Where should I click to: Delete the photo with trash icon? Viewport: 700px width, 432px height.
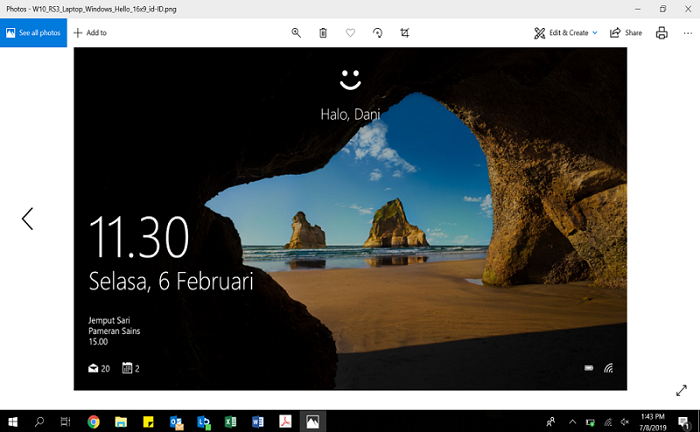pyautogui.click(x=323, y=33)
